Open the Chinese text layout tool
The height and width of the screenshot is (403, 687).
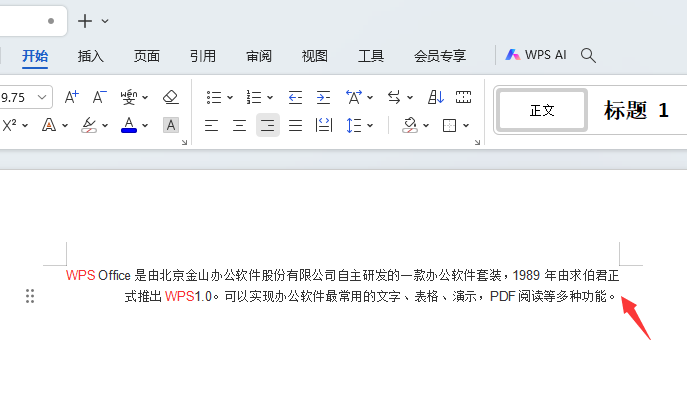(354, 97)
